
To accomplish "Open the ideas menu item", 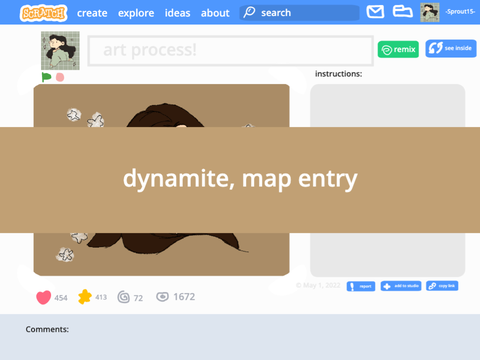I will tap(177, 13).
